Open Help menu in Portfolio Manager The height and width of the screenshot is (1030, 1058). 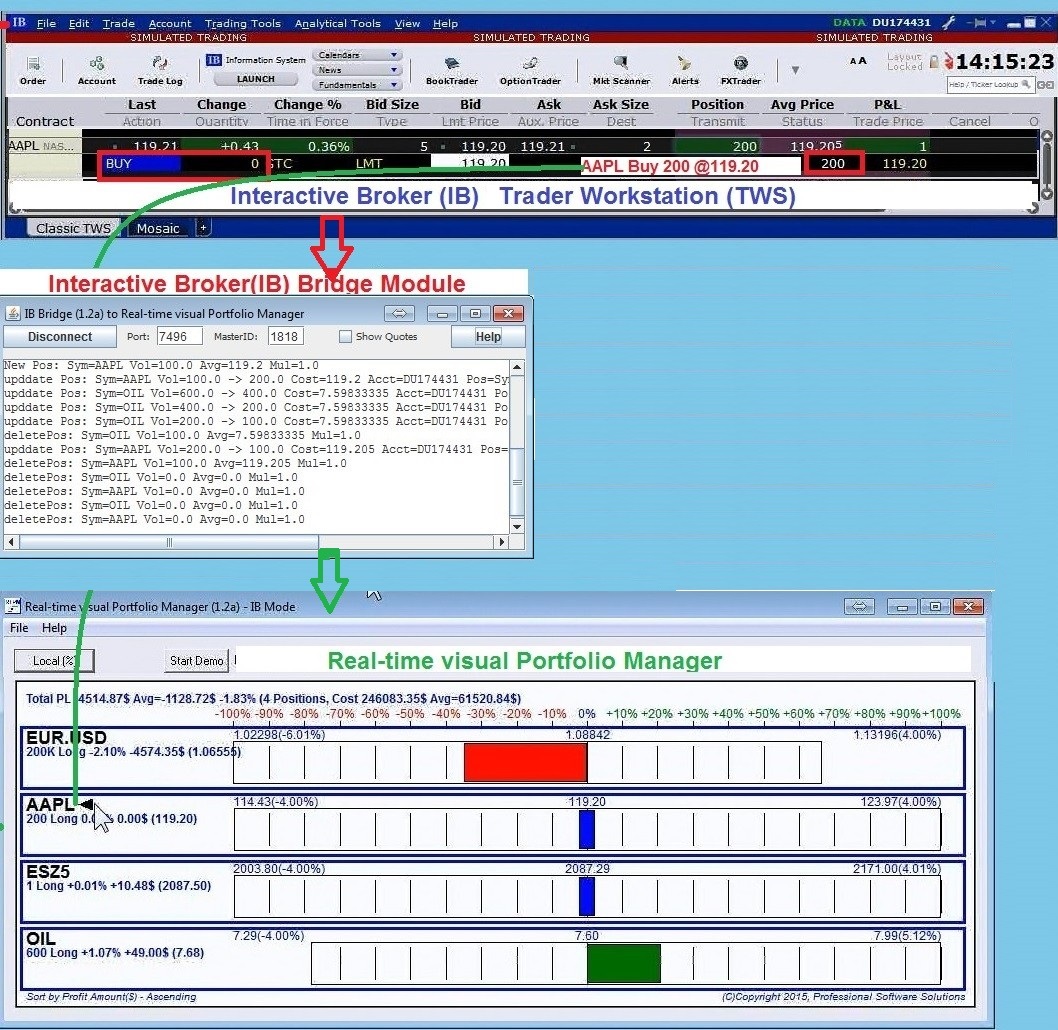(x=54, y=628)
